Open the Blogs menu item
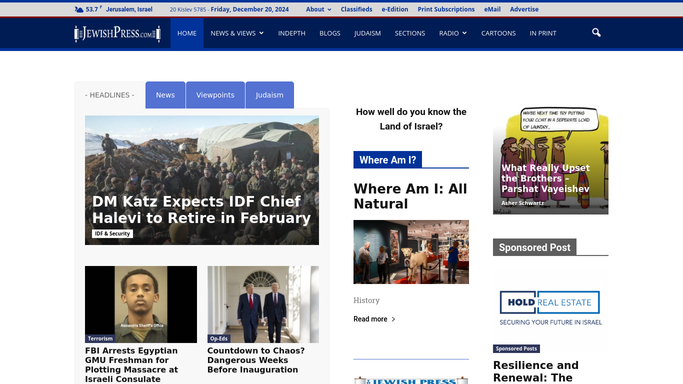Image resolution: width=683 pixels, height=384 pixels. (330, 33)
